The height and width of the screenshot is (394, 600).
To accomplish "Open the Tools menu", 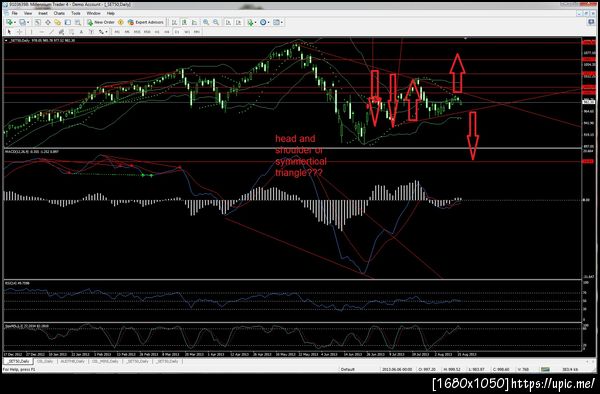I will pos(76,13).
